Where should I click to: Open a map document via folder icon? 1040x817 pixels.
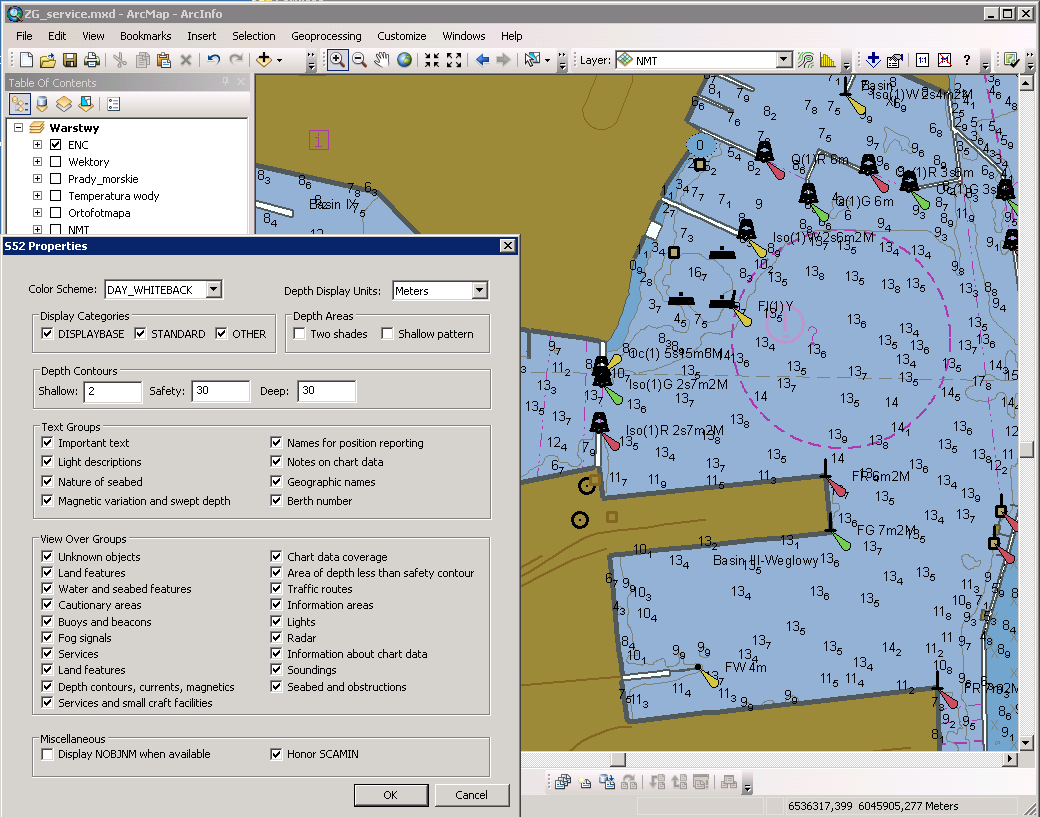pos(48,60)
